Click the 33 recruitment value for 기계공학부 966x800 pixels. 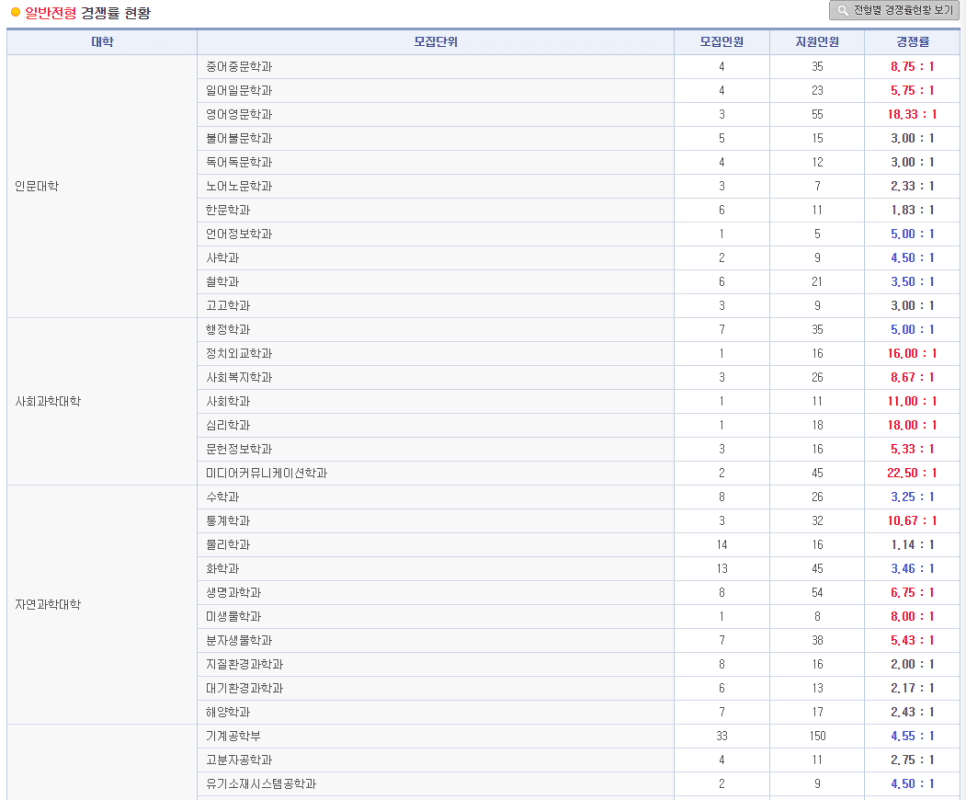click(x=721, y=736)
